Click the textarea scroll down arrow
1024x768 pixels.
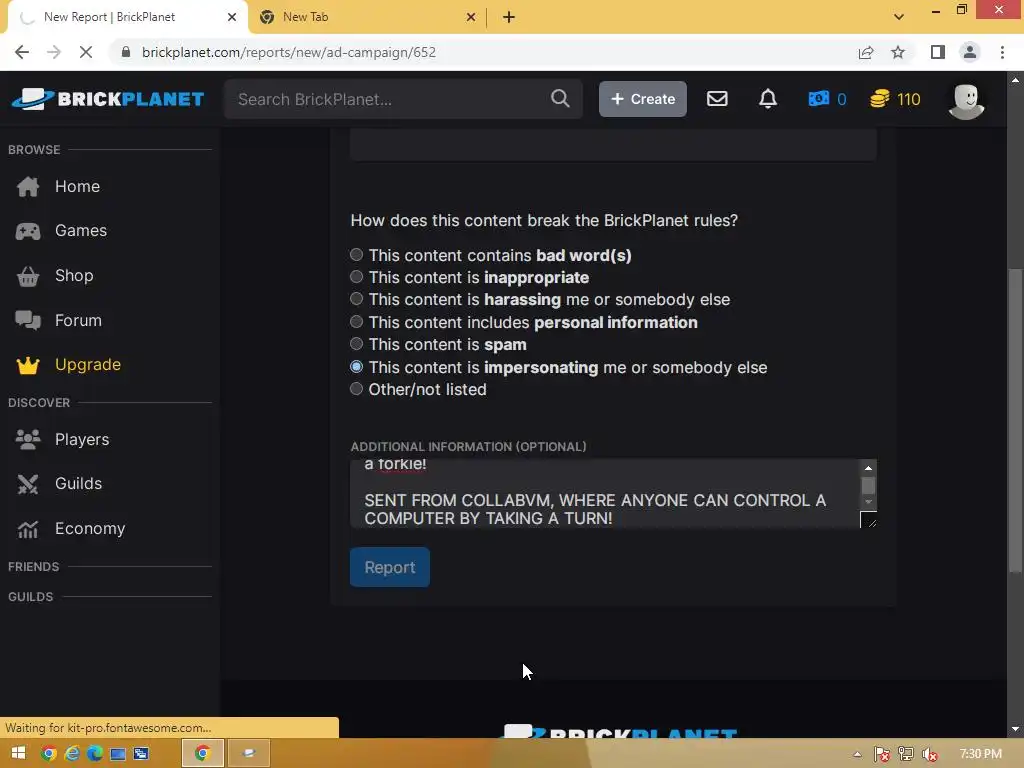(x=868, y=502)
